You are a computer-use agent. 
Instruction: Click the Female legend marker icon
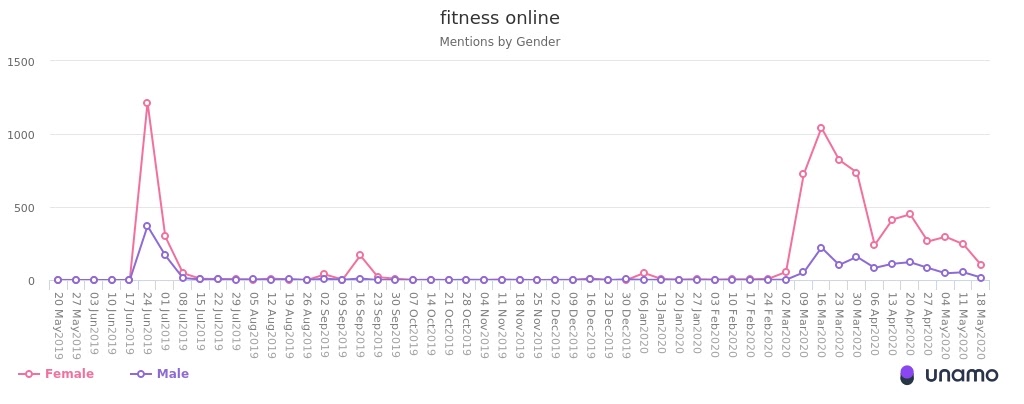coord(29,374)
